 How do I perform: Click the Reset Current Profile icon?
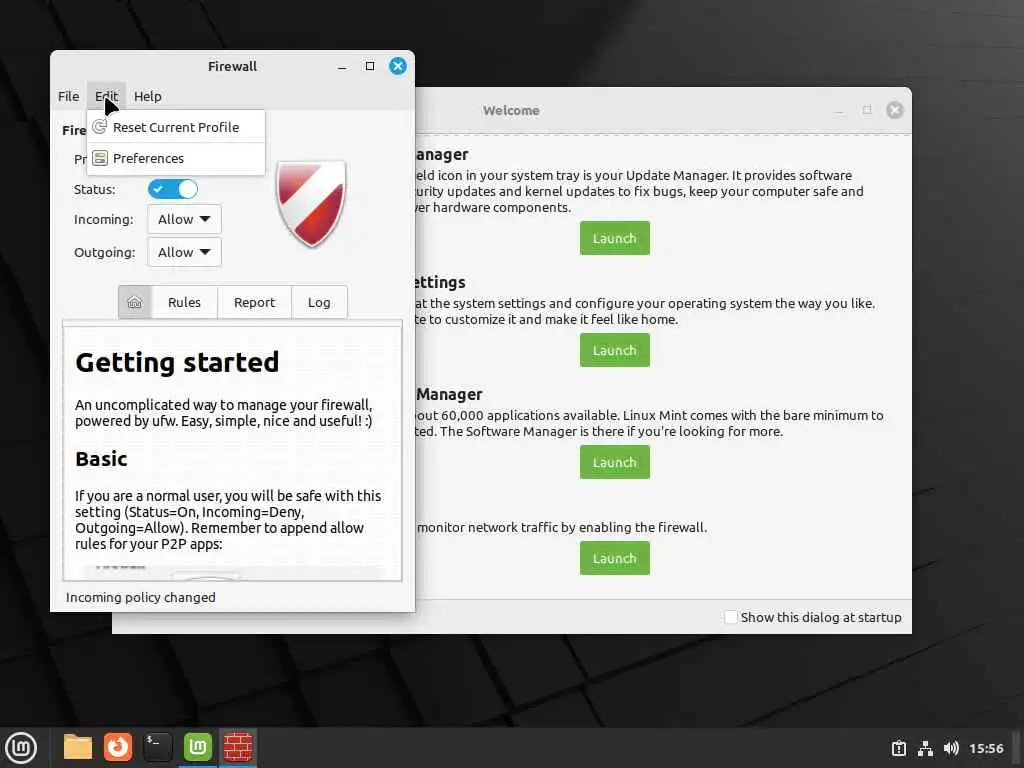tap(100, 127)
